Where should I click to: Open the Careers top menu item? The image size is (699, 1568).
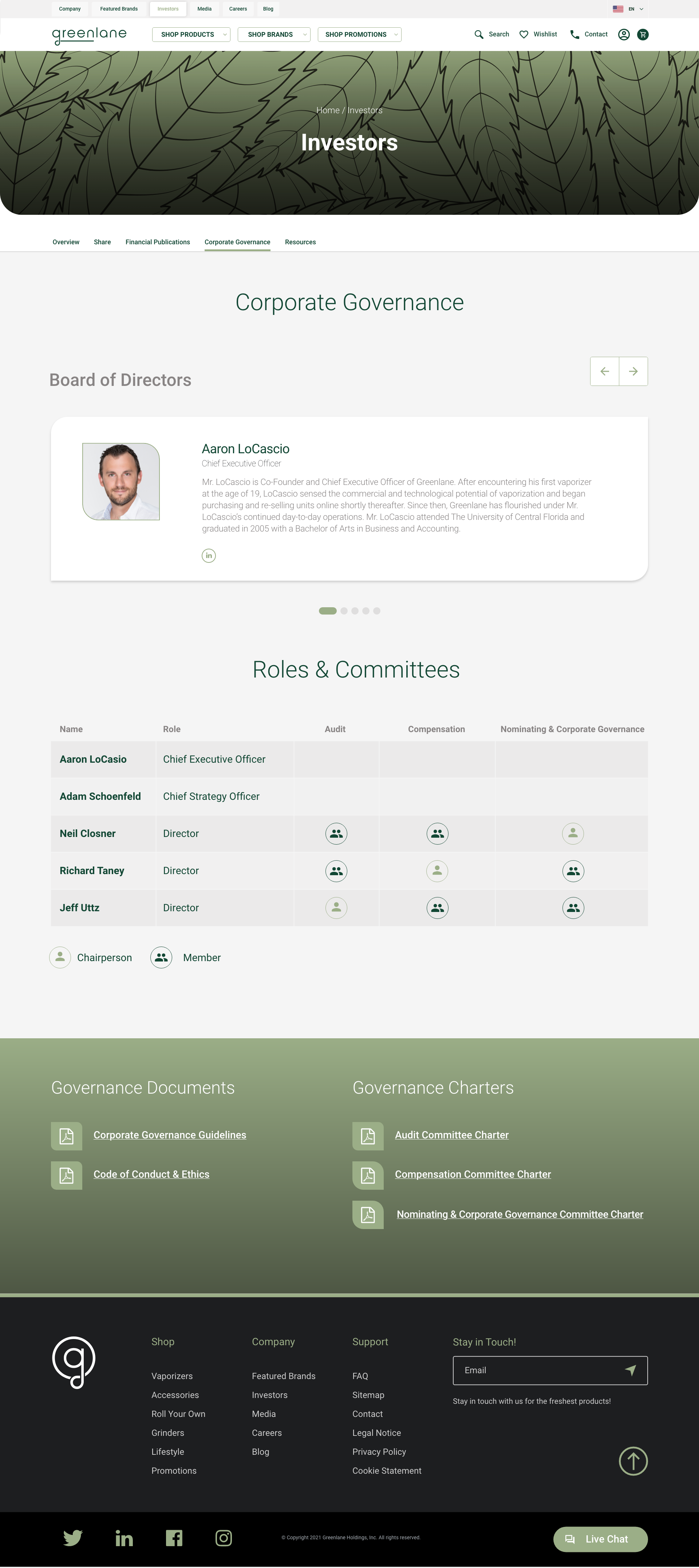pyautogui.click(x=238, y=9)
